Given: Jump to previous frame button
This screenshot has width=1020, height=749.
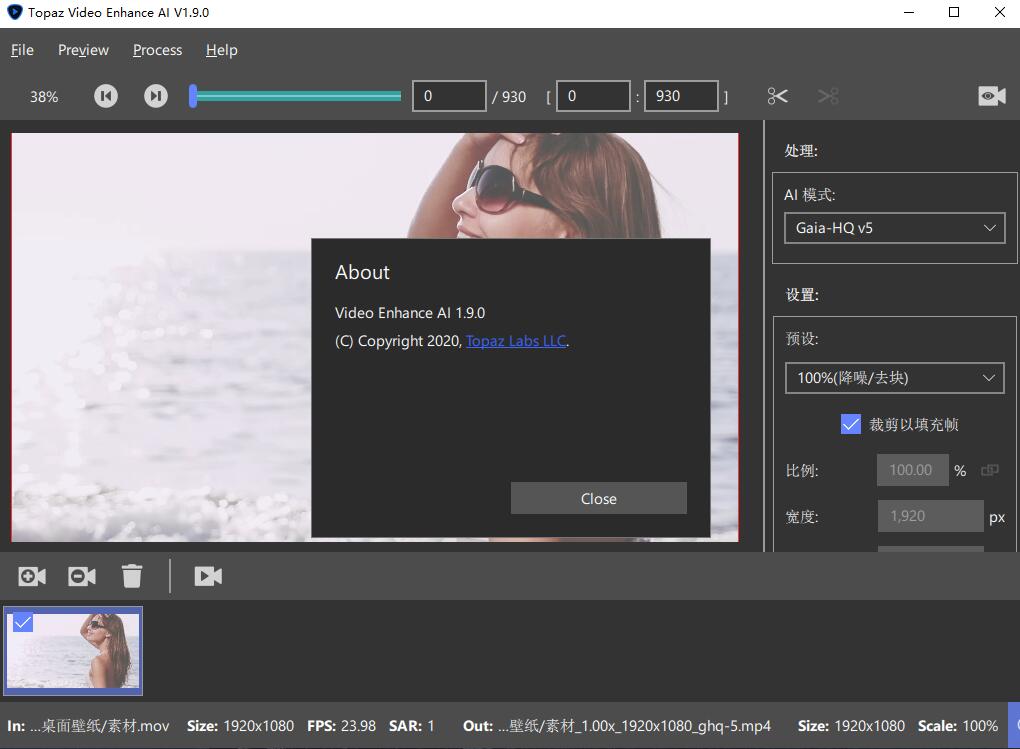Looking at the screenshot, I should (105, 96).
